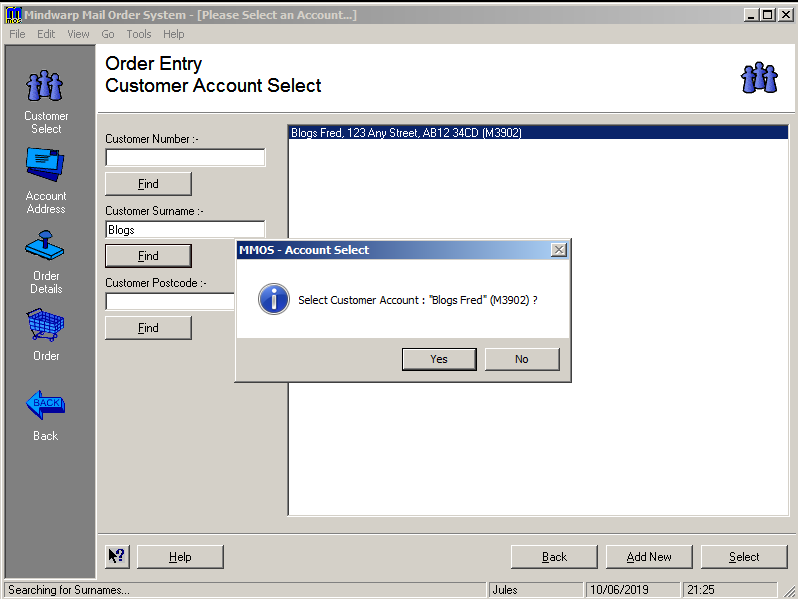This screenshot has width=798, height=599.
Task: Open the Customer Select sidebar icon
Action: pos(45,85)
